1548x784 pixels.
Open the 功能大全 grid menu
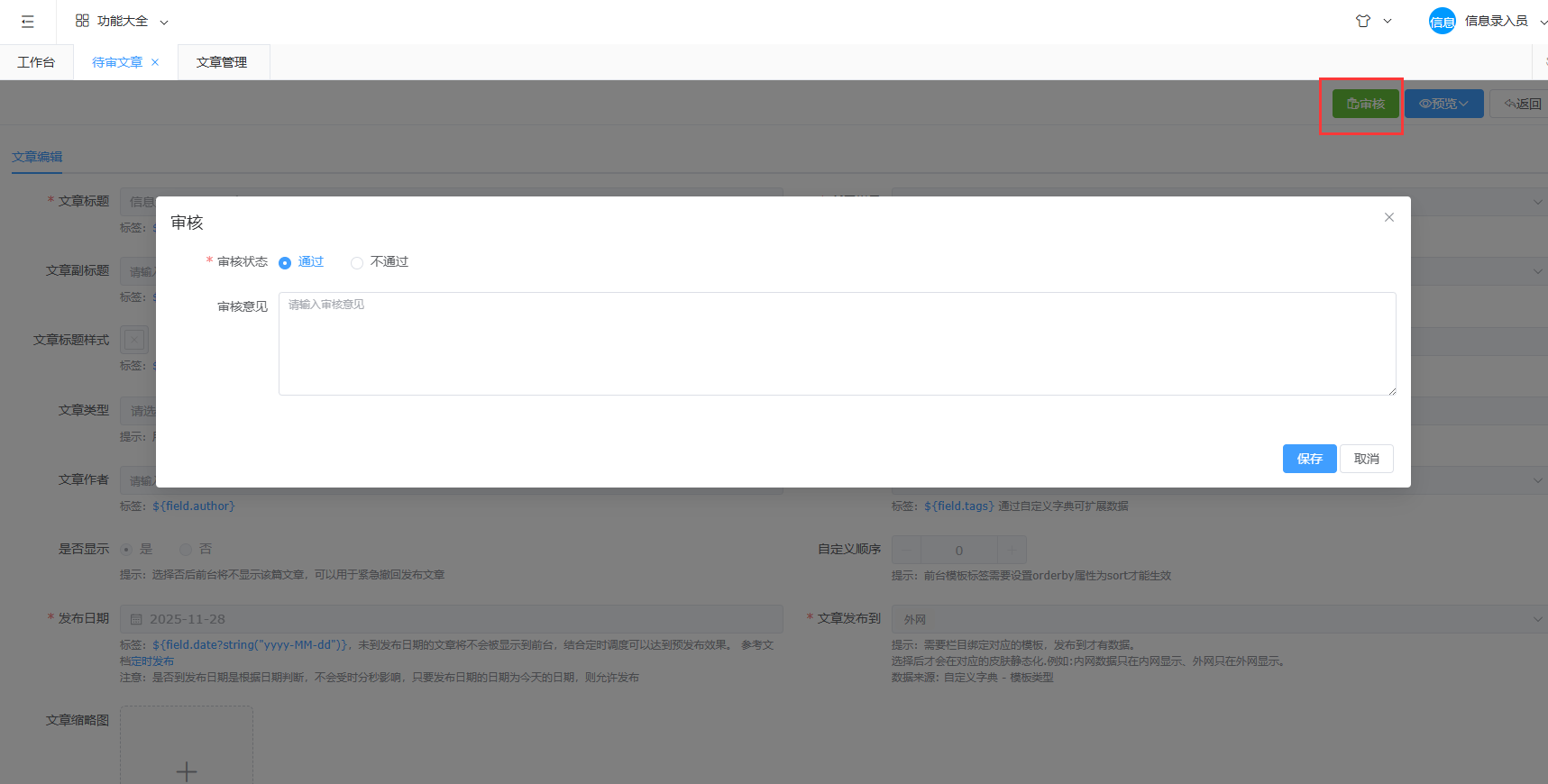point(121,22)
